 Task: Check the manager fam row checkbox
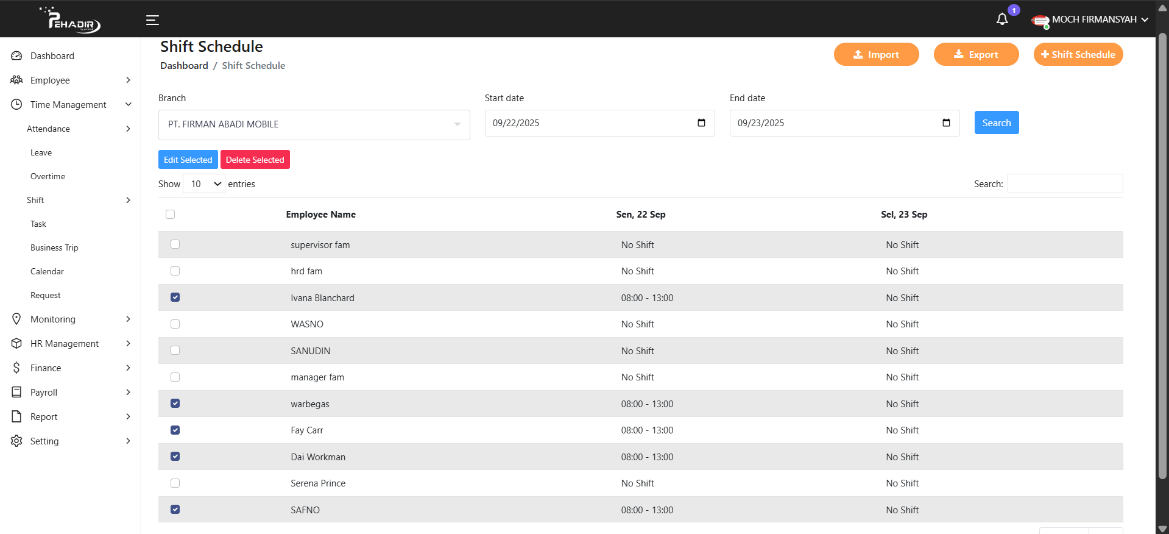click(x=175, y=377)
